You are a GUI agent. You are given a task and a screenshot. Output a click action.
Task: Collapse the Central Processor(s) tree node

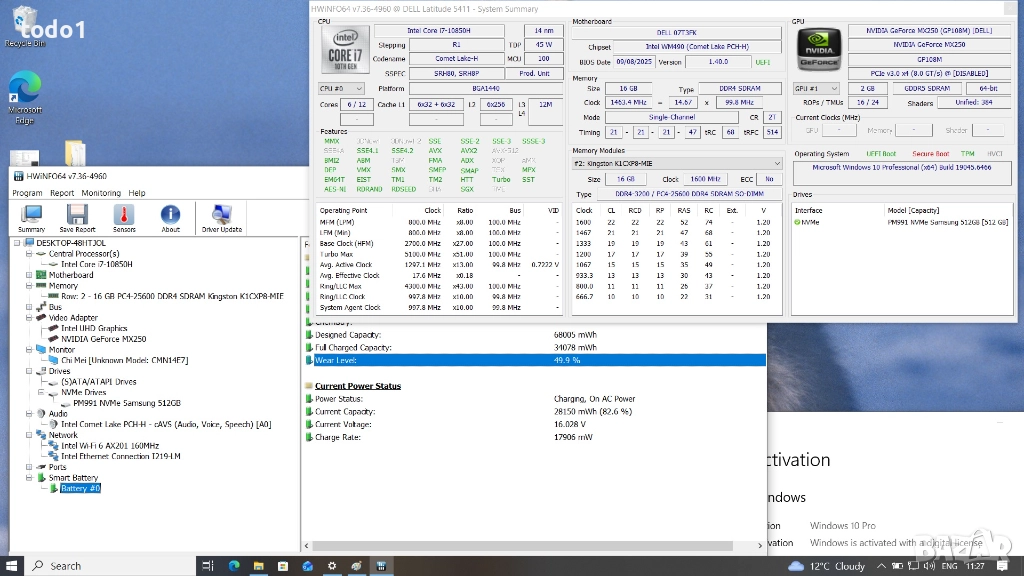point(29,254)
